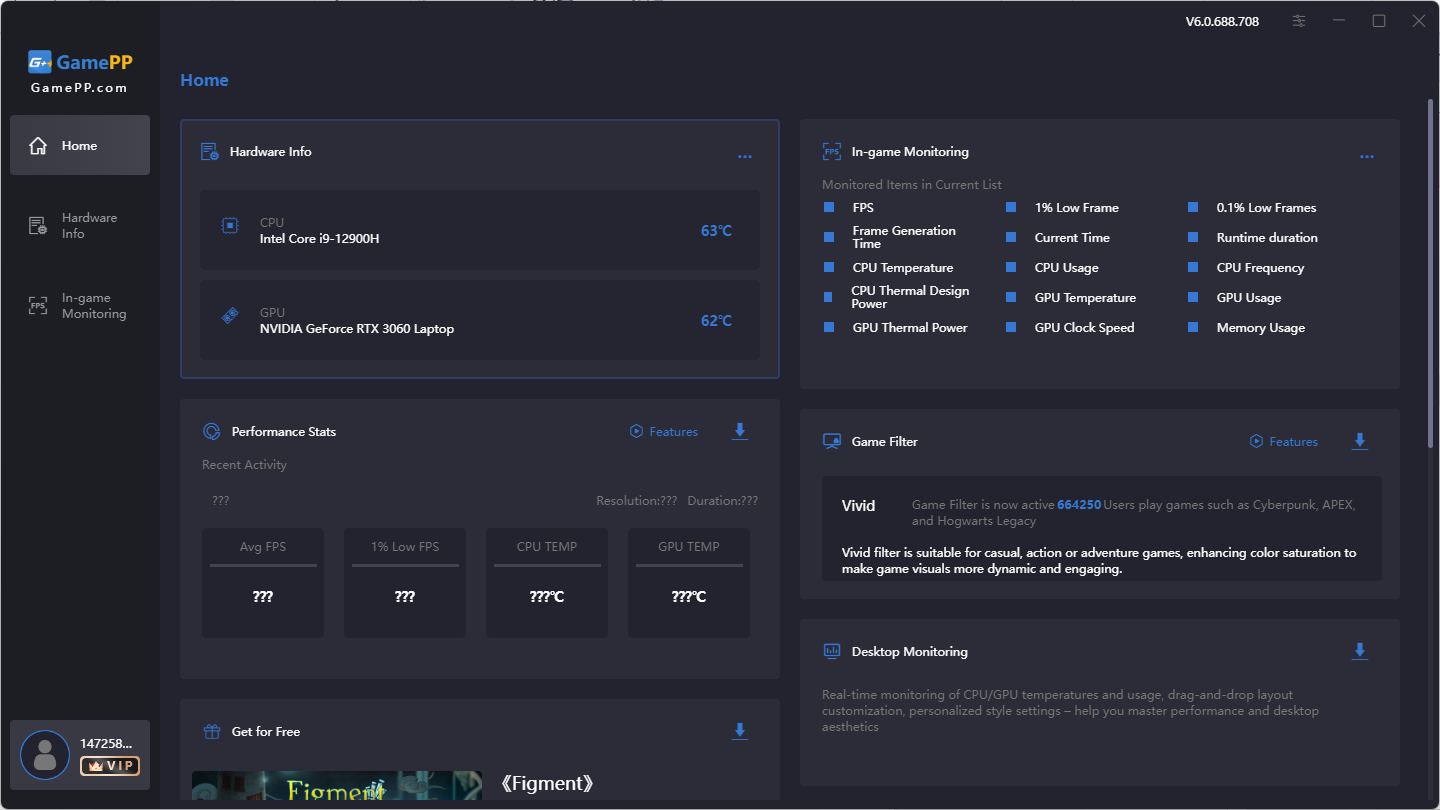Download the Desktop Monitoring component
1440x810 pixels.
coord(1360,651)
